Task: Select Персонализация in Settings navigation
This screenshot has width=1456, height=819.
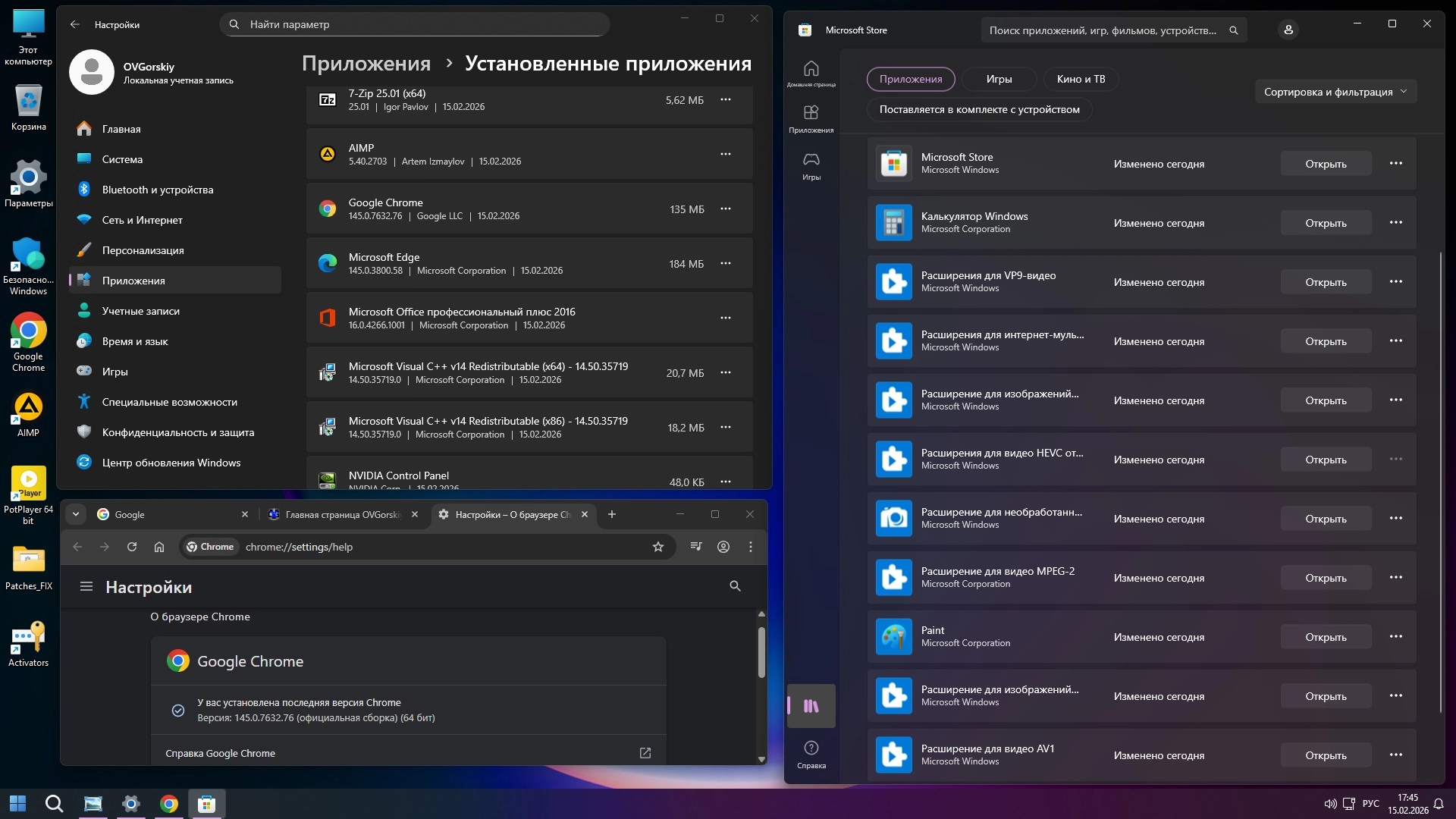Action: pyautogui.click(x=143, y=250)
